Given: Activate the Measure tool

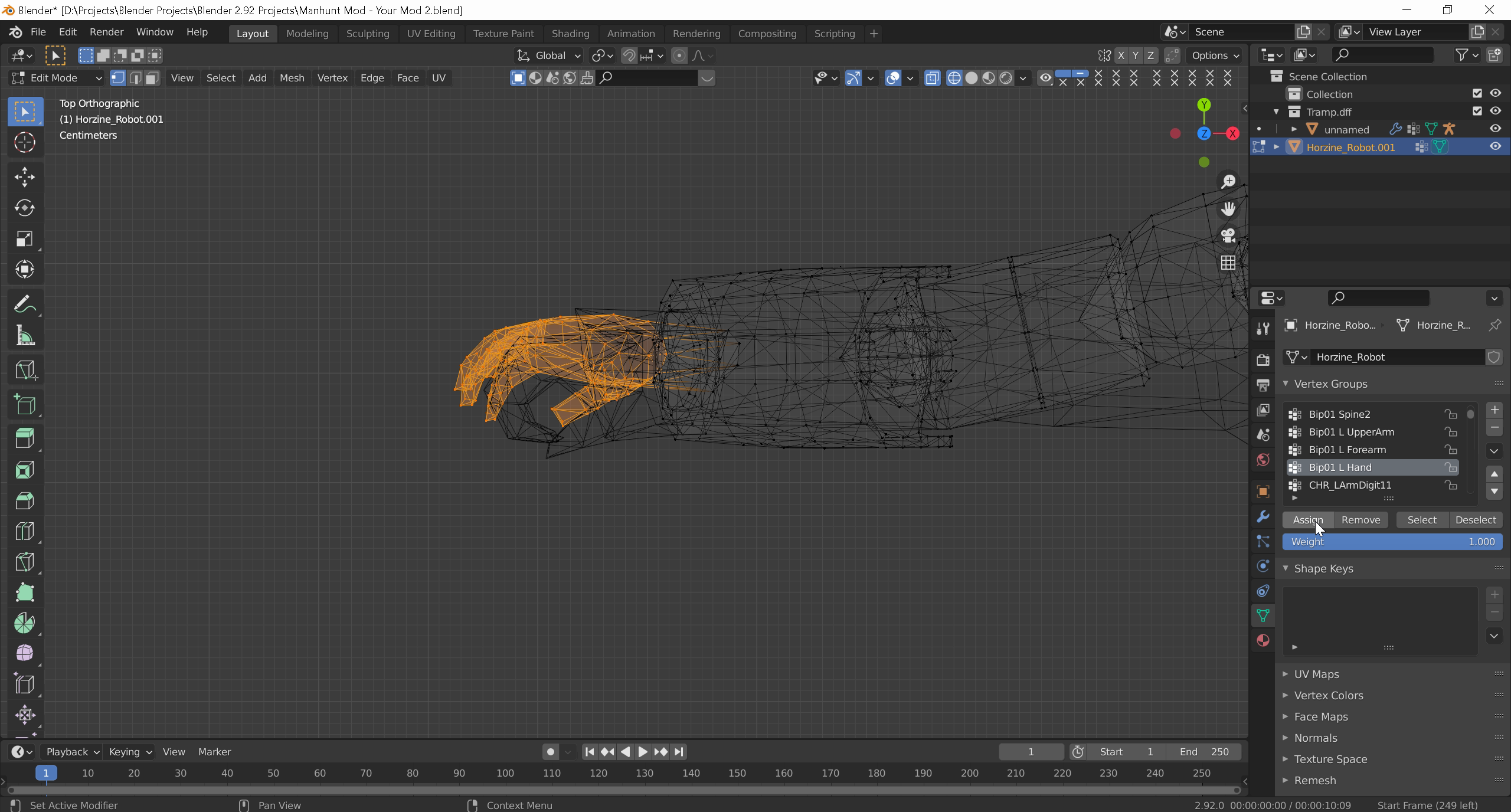Looking at the screenshot, I should (24, 336).
